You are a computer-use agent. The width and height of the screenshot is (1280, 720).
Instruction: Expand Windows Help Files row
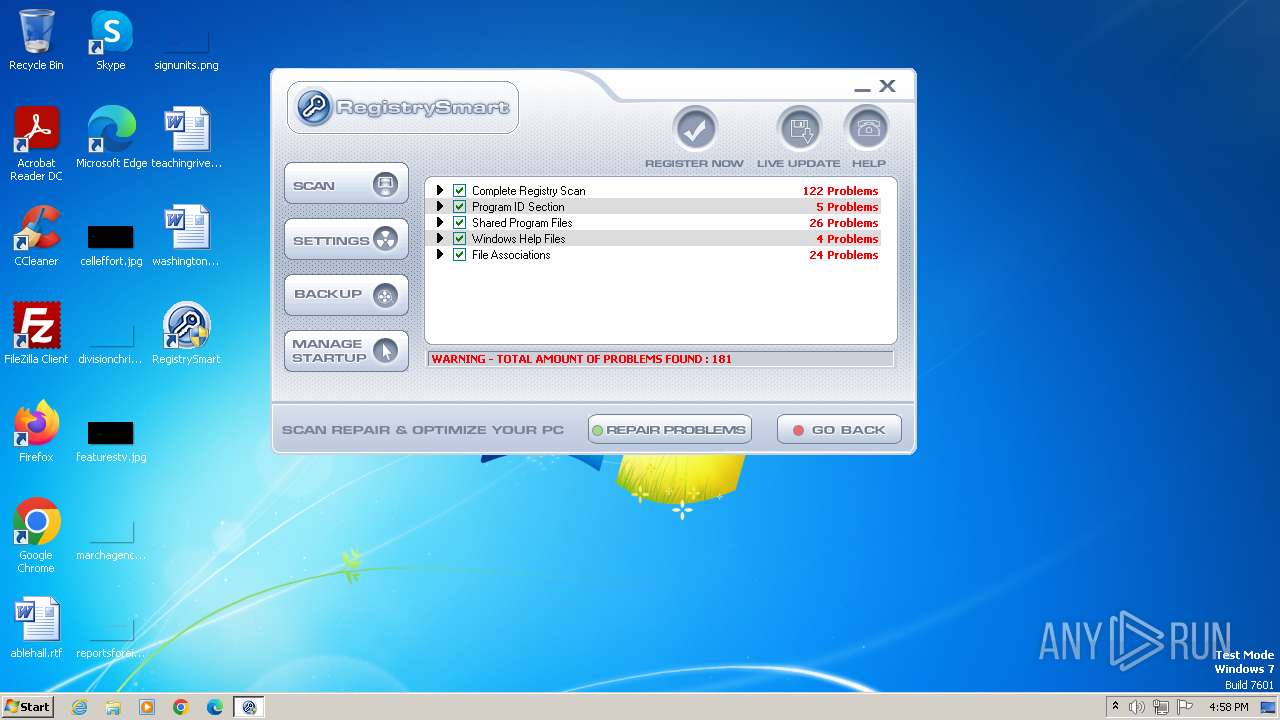click(x=440, y=238)
